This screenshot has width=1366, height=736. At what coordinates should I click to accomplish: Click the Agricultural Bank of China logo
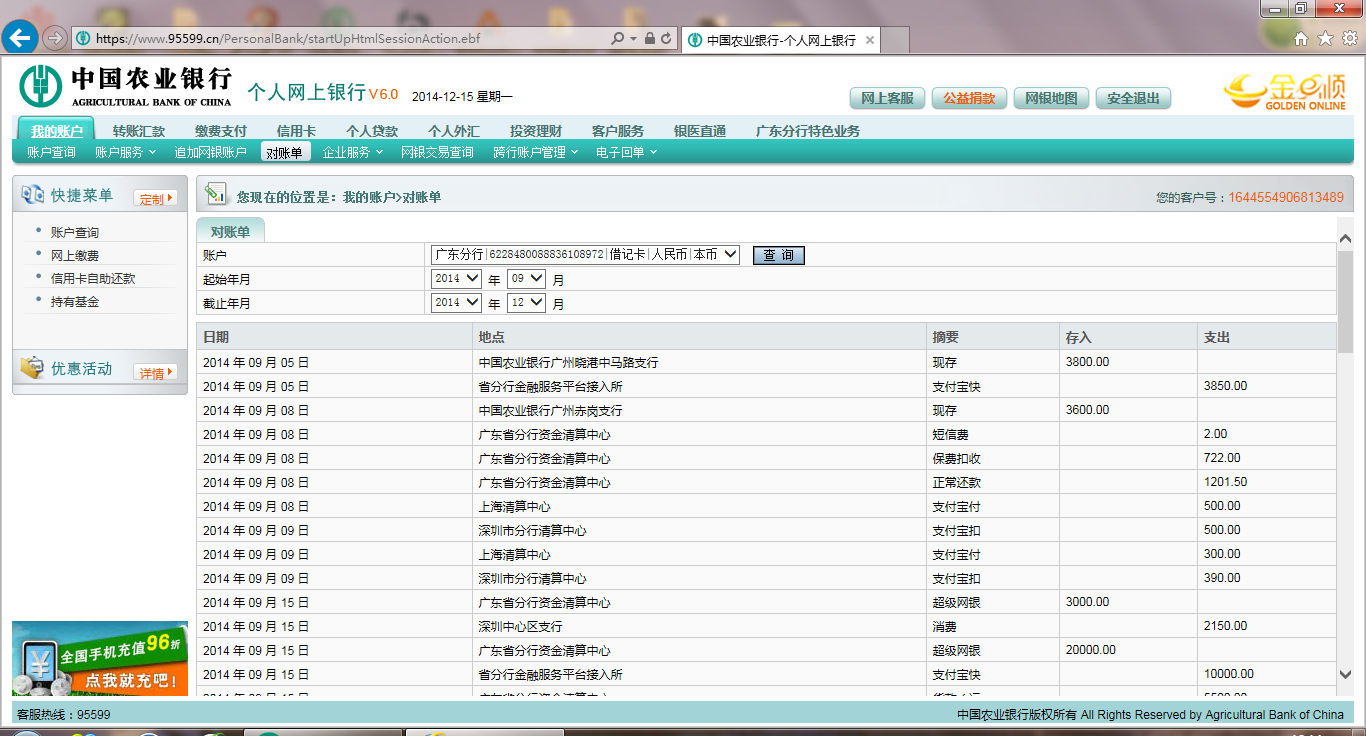point(125,86)
